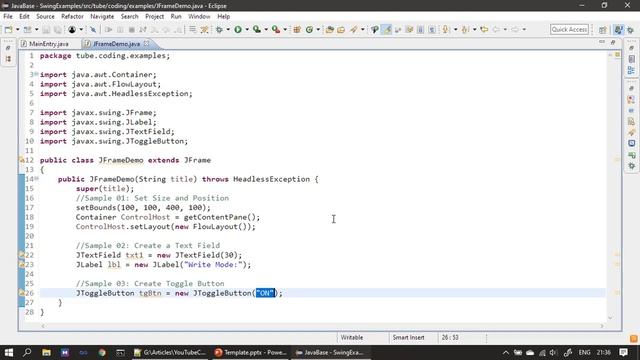640x360 pixels.
Task: Click the round black profile toolbar icon
Action: [x=72, y=29]
